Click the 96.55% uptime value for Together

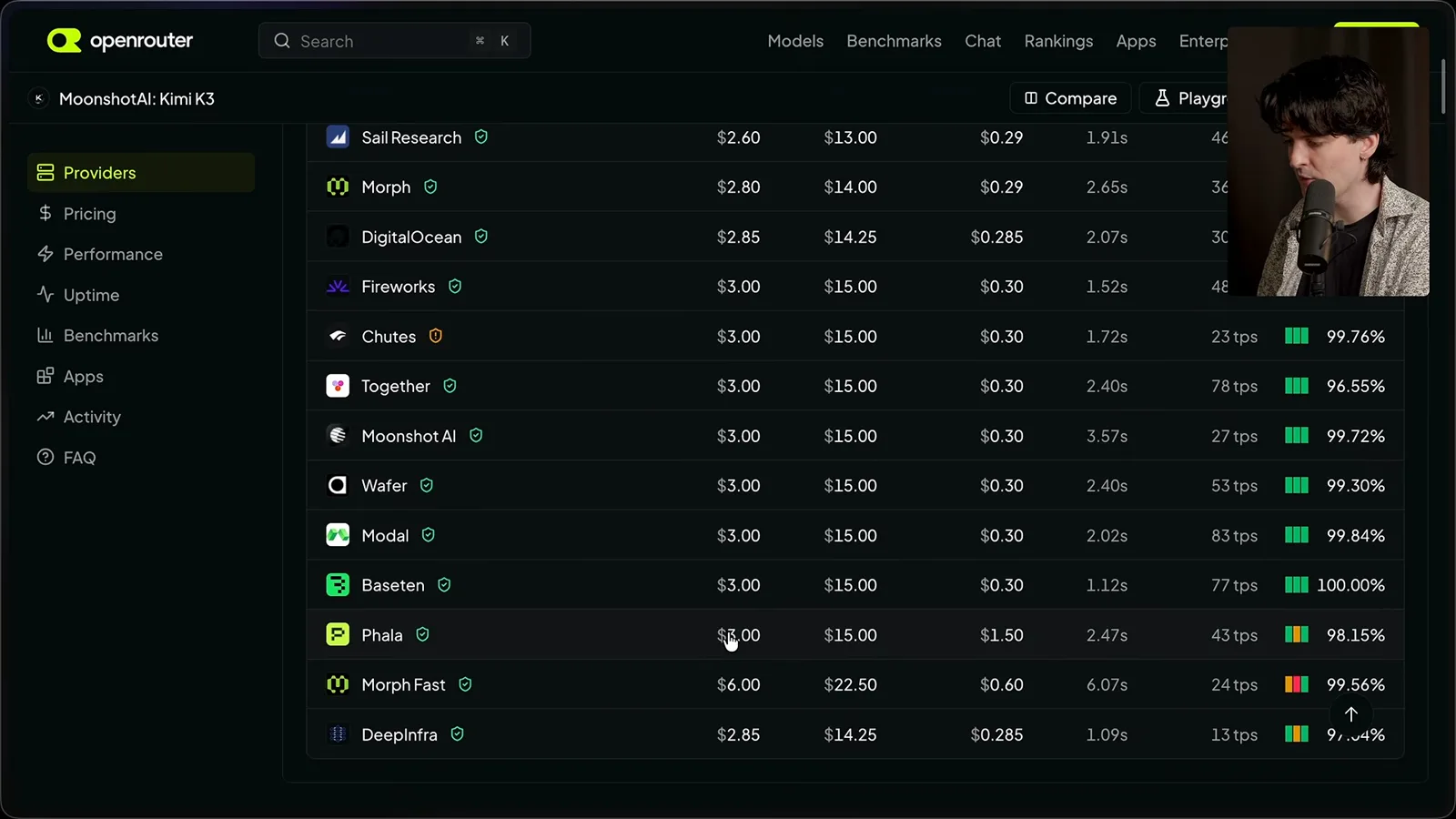(x=1356, y=386)
